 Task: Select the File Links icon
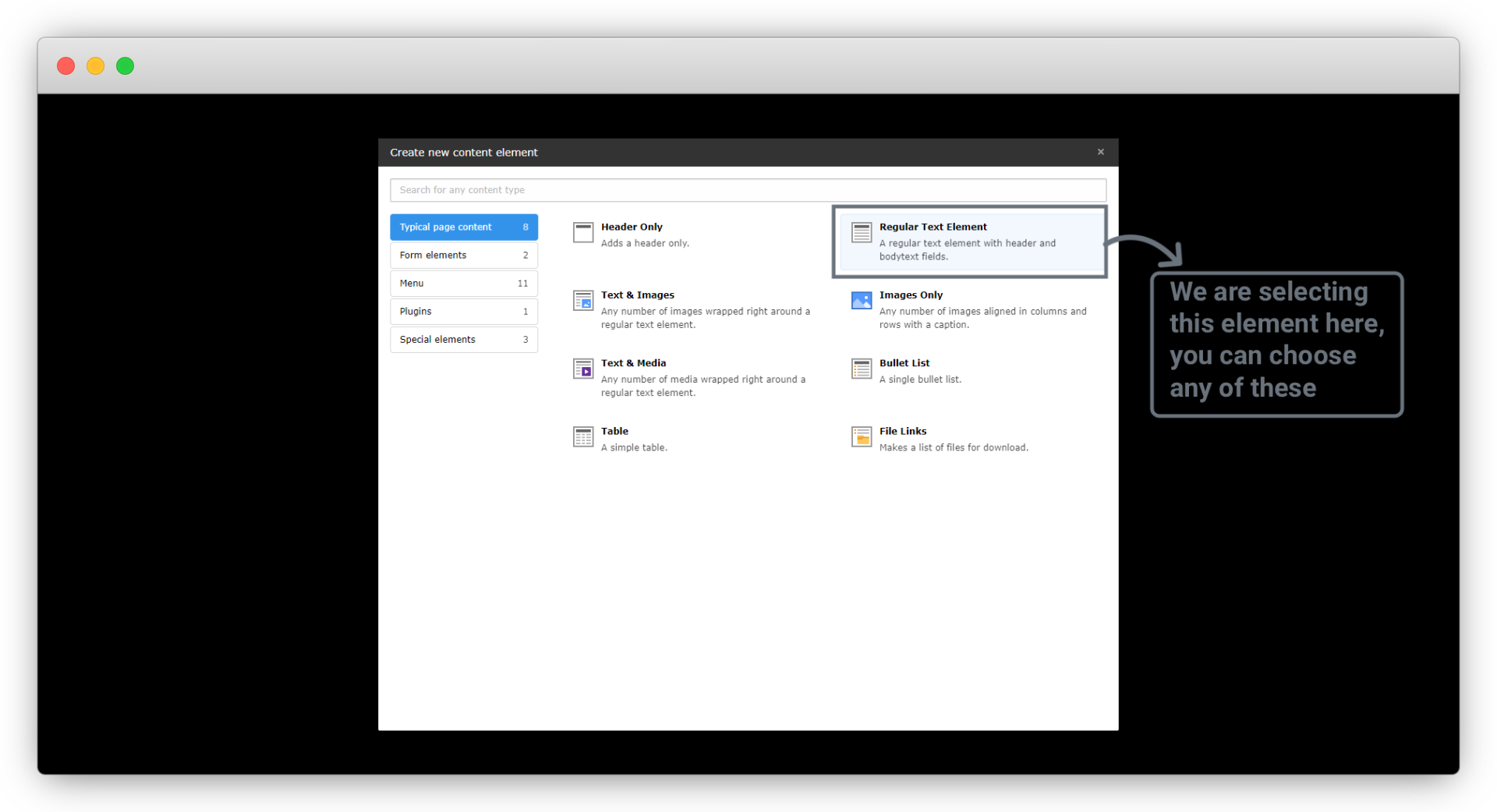pos(862,436)
